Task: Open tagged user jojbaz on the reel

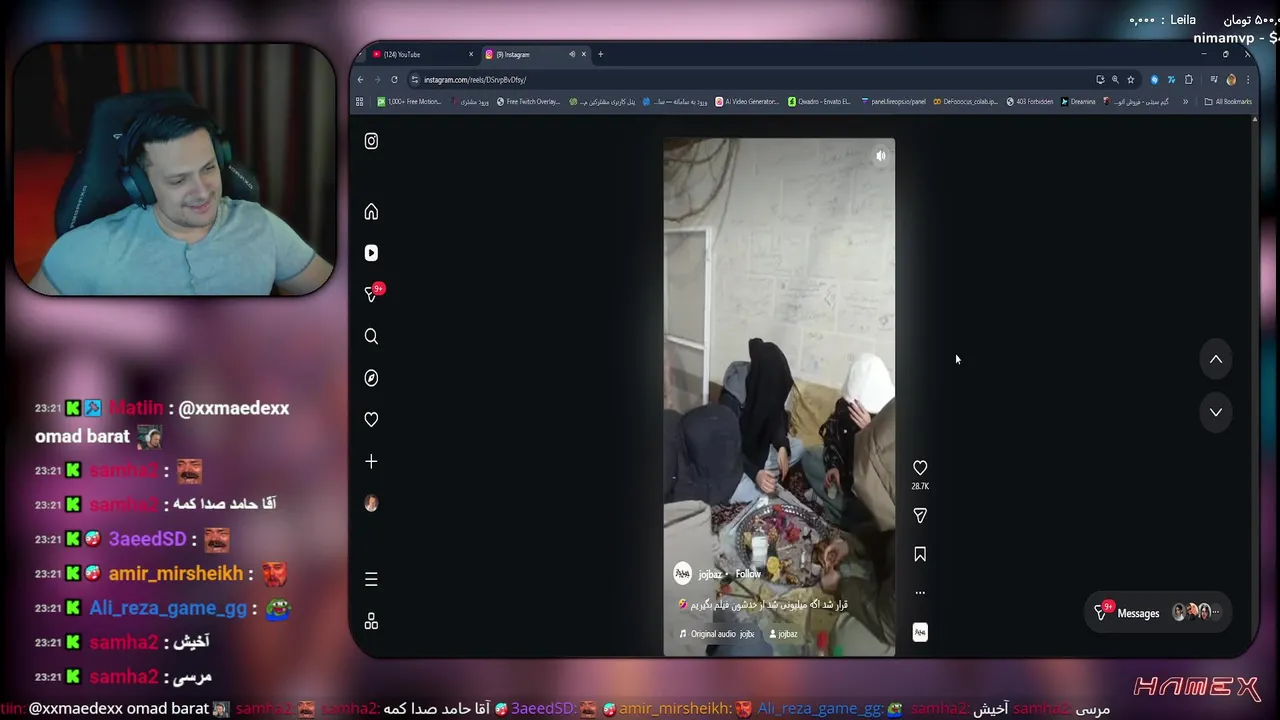Action: point(783,634)
